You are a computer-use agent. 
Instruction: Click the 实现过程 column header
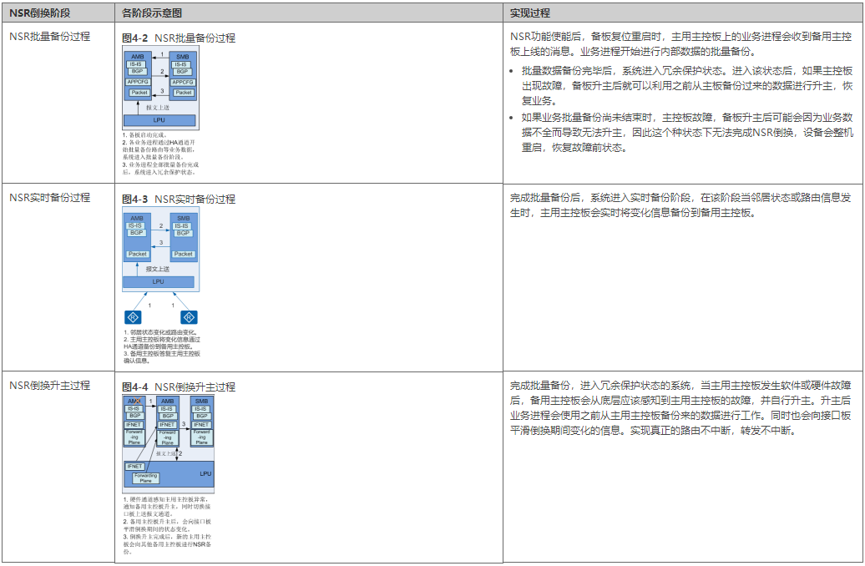(x=530, y=14)
